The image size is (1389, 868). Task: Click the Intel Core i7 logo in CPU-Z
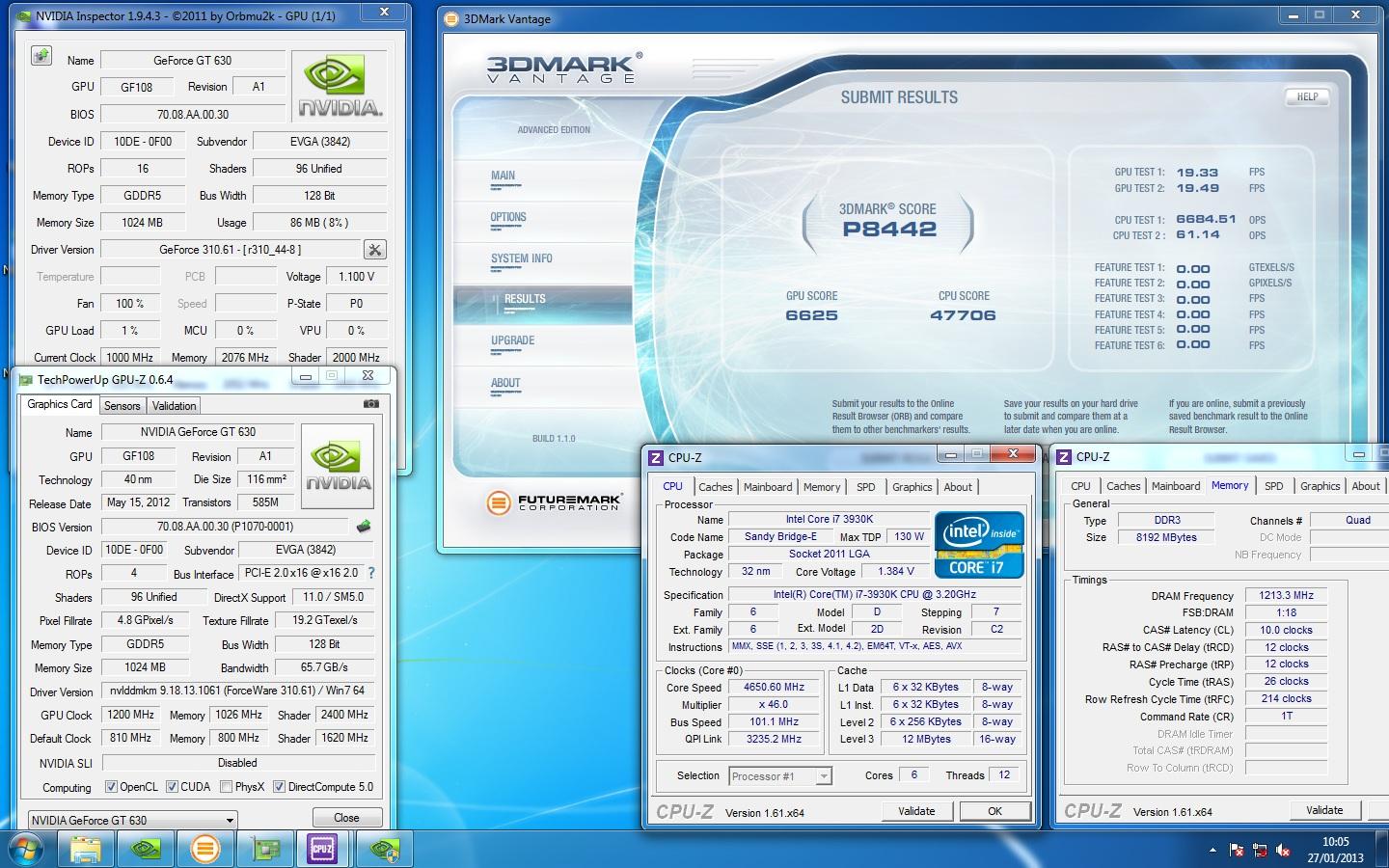tap(979, 545)
